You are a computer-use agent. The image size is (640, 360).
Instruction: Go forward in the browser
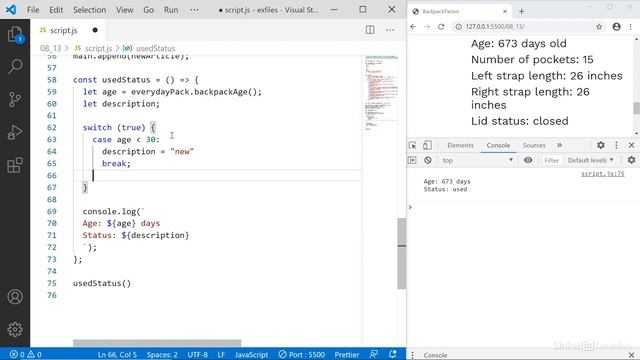tap(427, 27)
